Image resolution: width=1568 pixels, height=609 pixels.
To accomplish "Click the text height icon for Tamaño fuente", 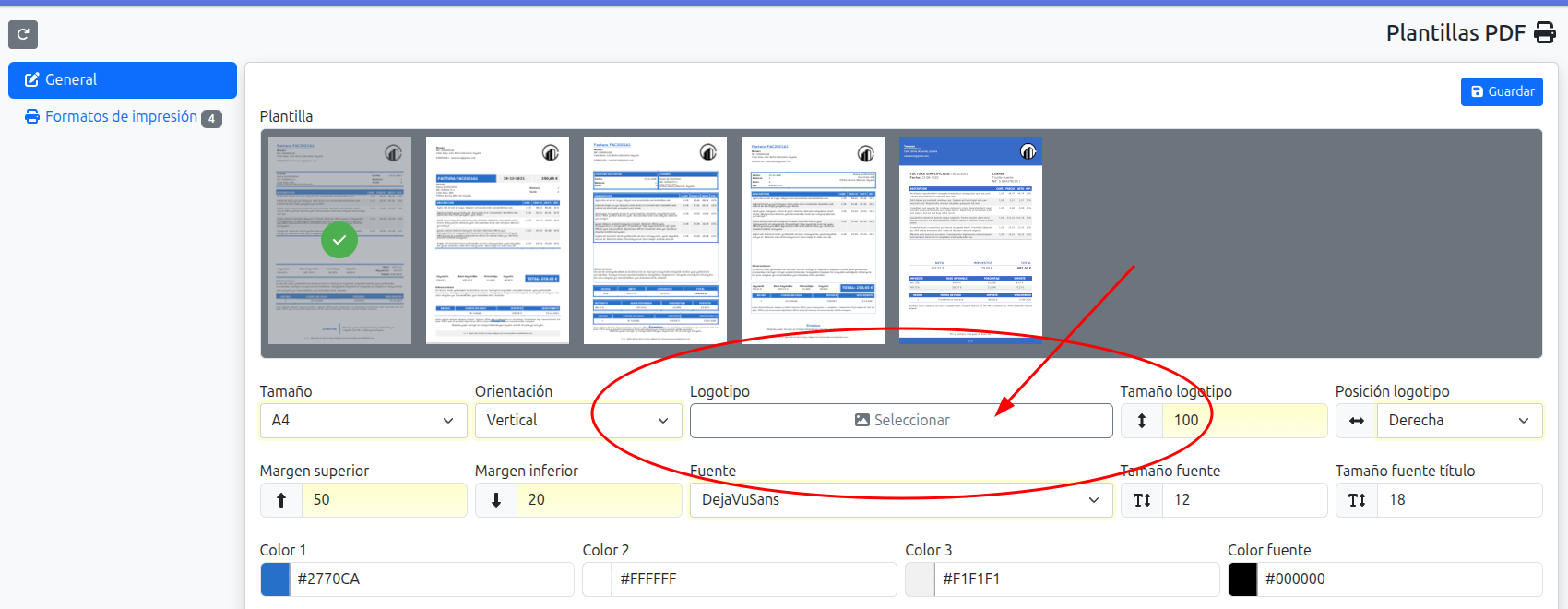I will pyautogui.click(x=1142, y=500).
